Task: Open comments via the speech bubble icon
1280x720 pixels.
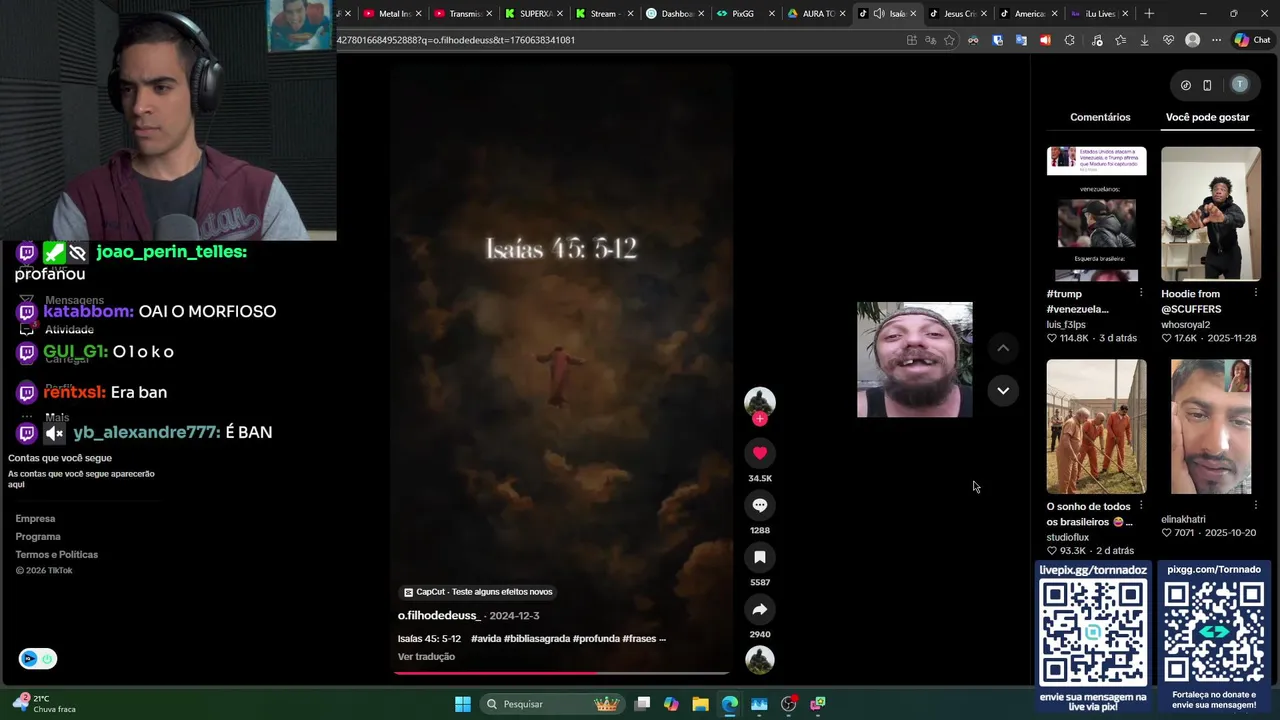Action: coord(760,505)
